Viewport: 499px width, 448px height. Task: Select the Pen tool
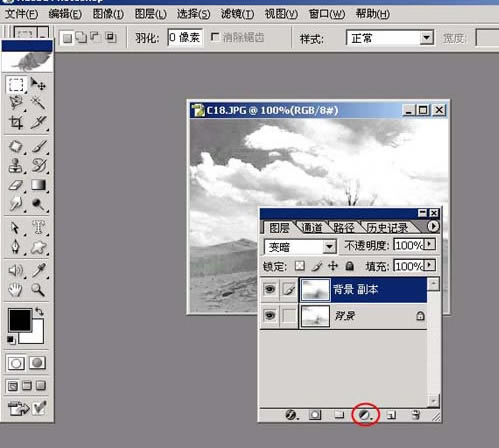pyautogui.click(x=16, y=247)
